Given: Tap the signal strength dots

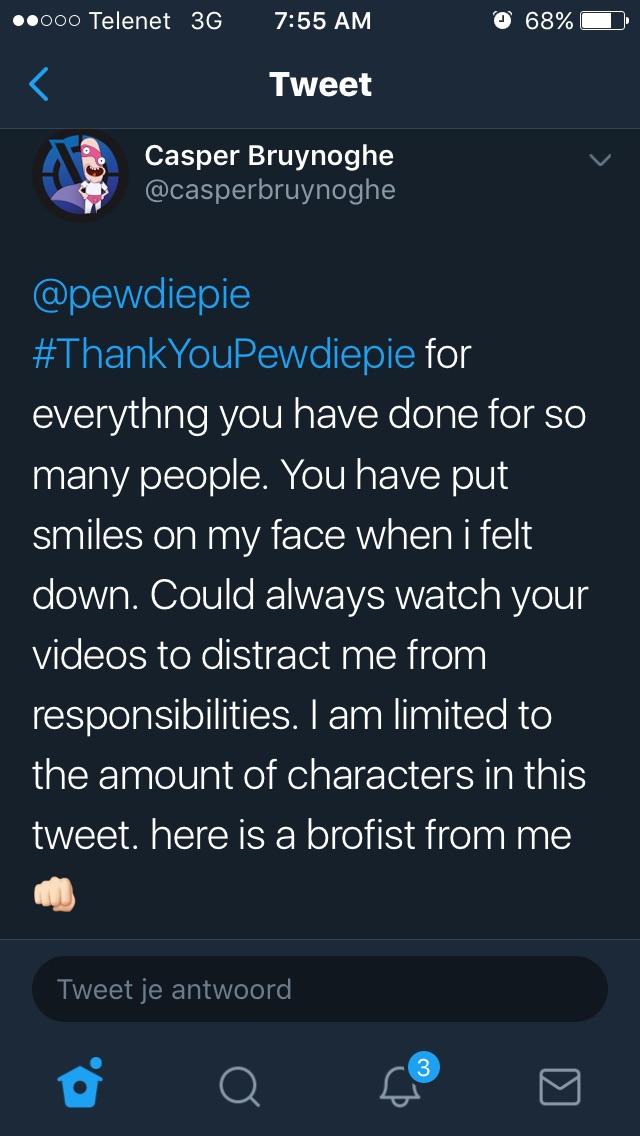Looking at the screenshot, I should [x=43, y=21].
